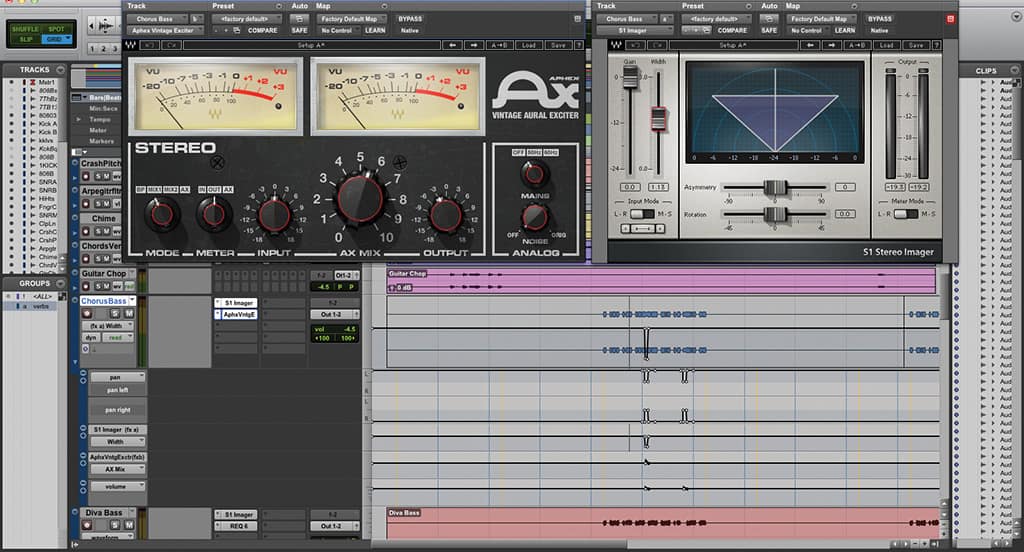Click the link icon above AX MIX knob
The height and width of the screenshot is (552, 1024).
point(400,161)
